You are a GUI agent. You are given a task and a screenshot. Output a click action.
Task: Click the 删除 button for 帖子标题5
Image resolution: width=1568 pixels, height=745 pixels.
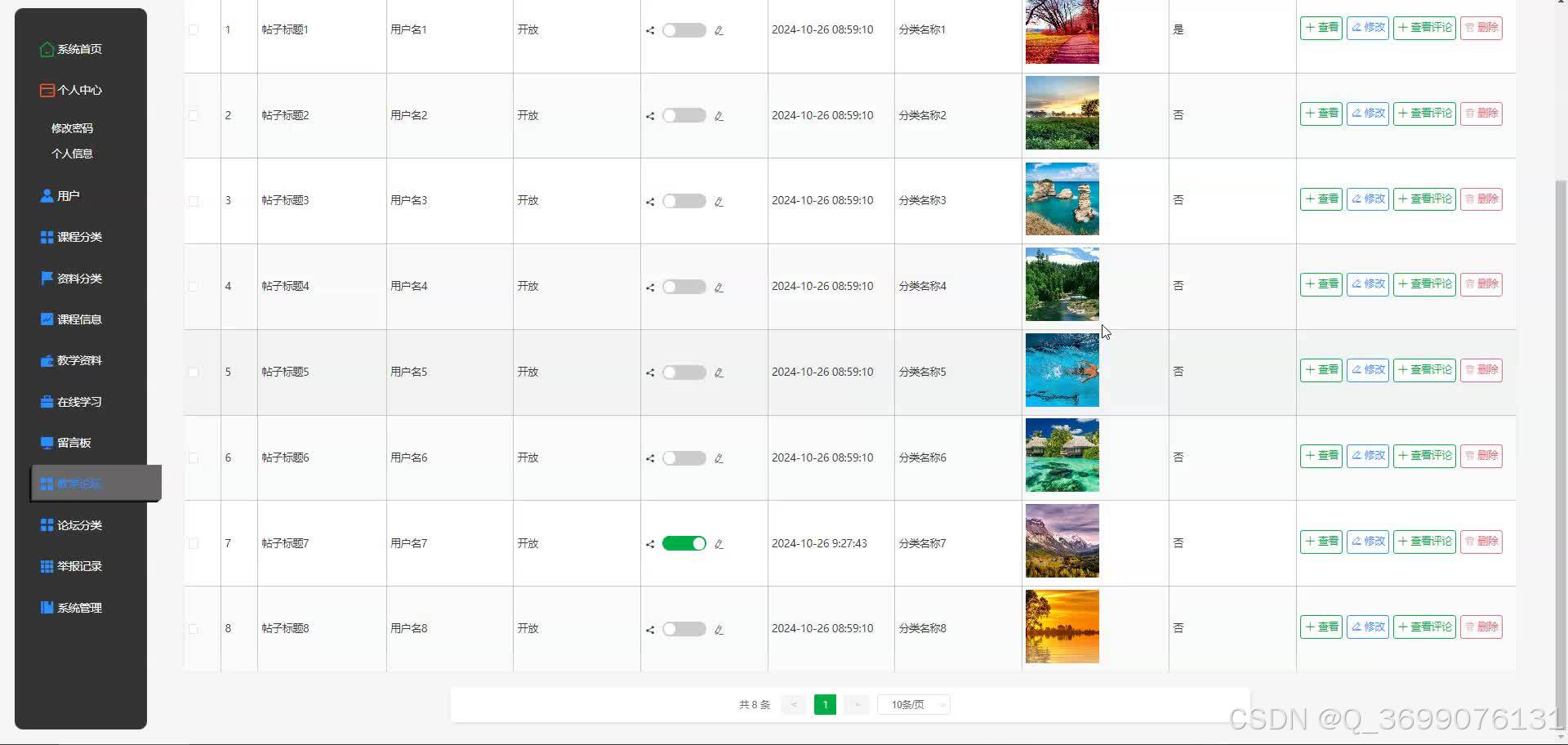1481,370
